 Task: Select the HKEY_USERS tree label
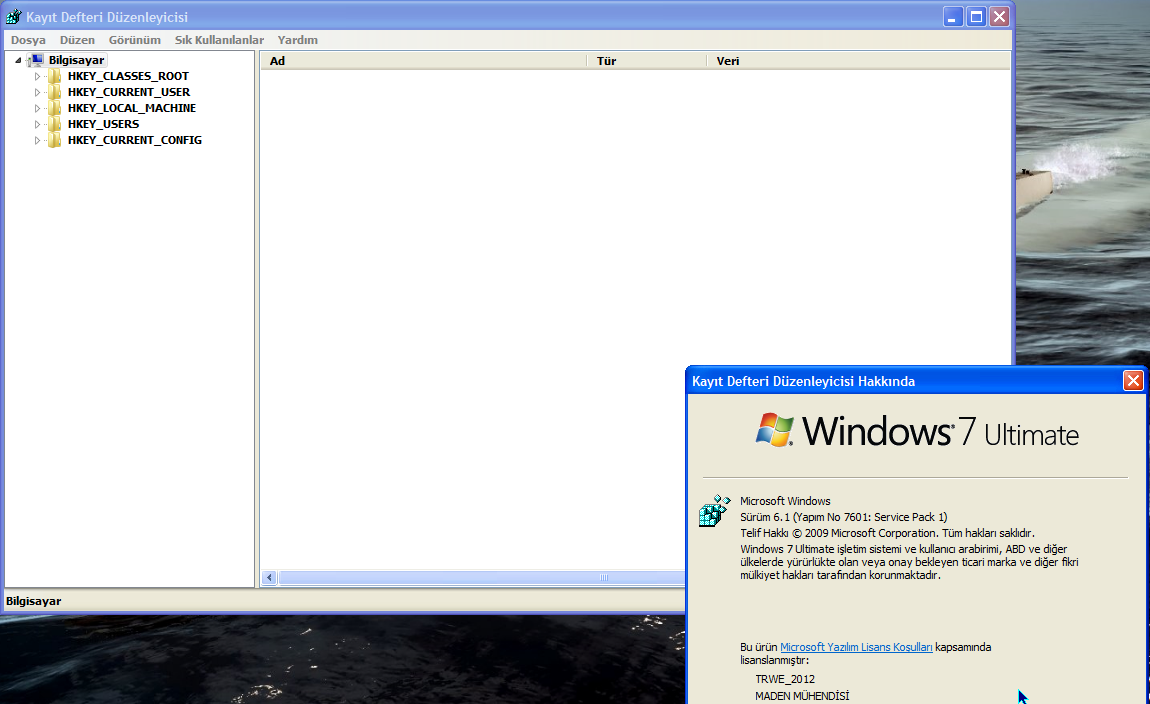click(103, 124)
